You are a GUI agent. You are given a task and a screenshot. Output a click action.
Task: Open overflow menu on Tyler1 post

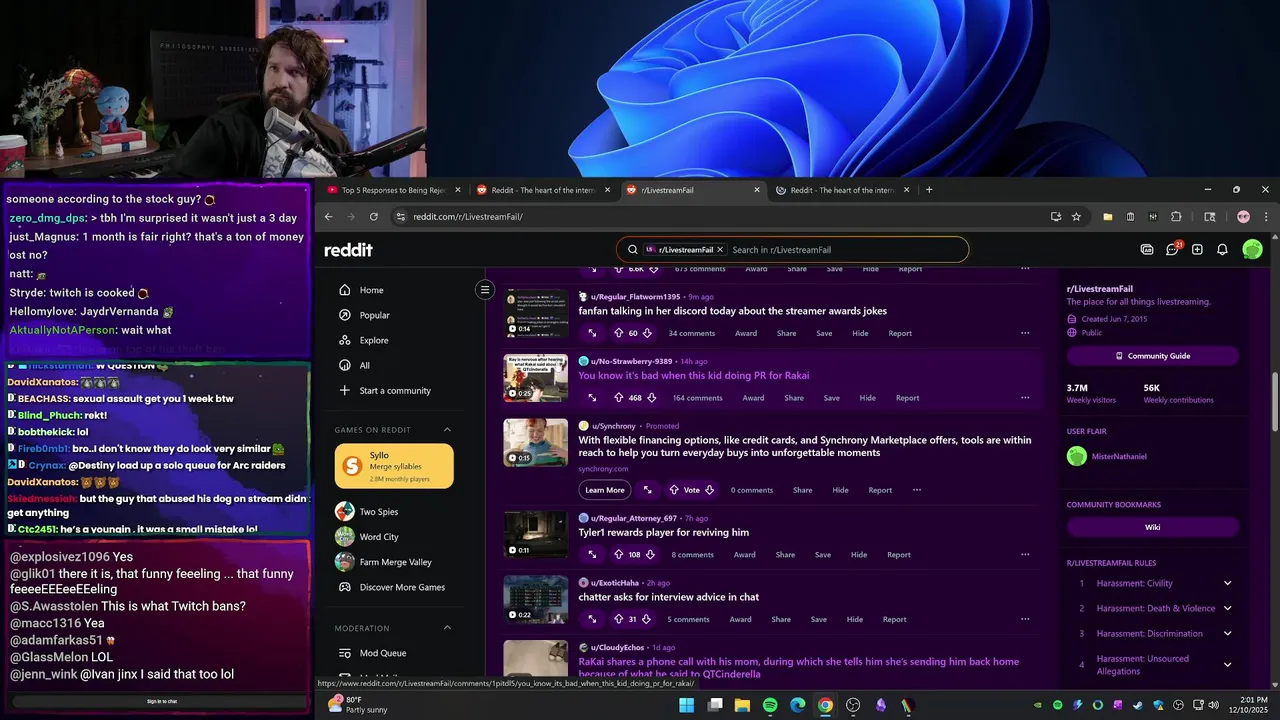pos(1024,555)
